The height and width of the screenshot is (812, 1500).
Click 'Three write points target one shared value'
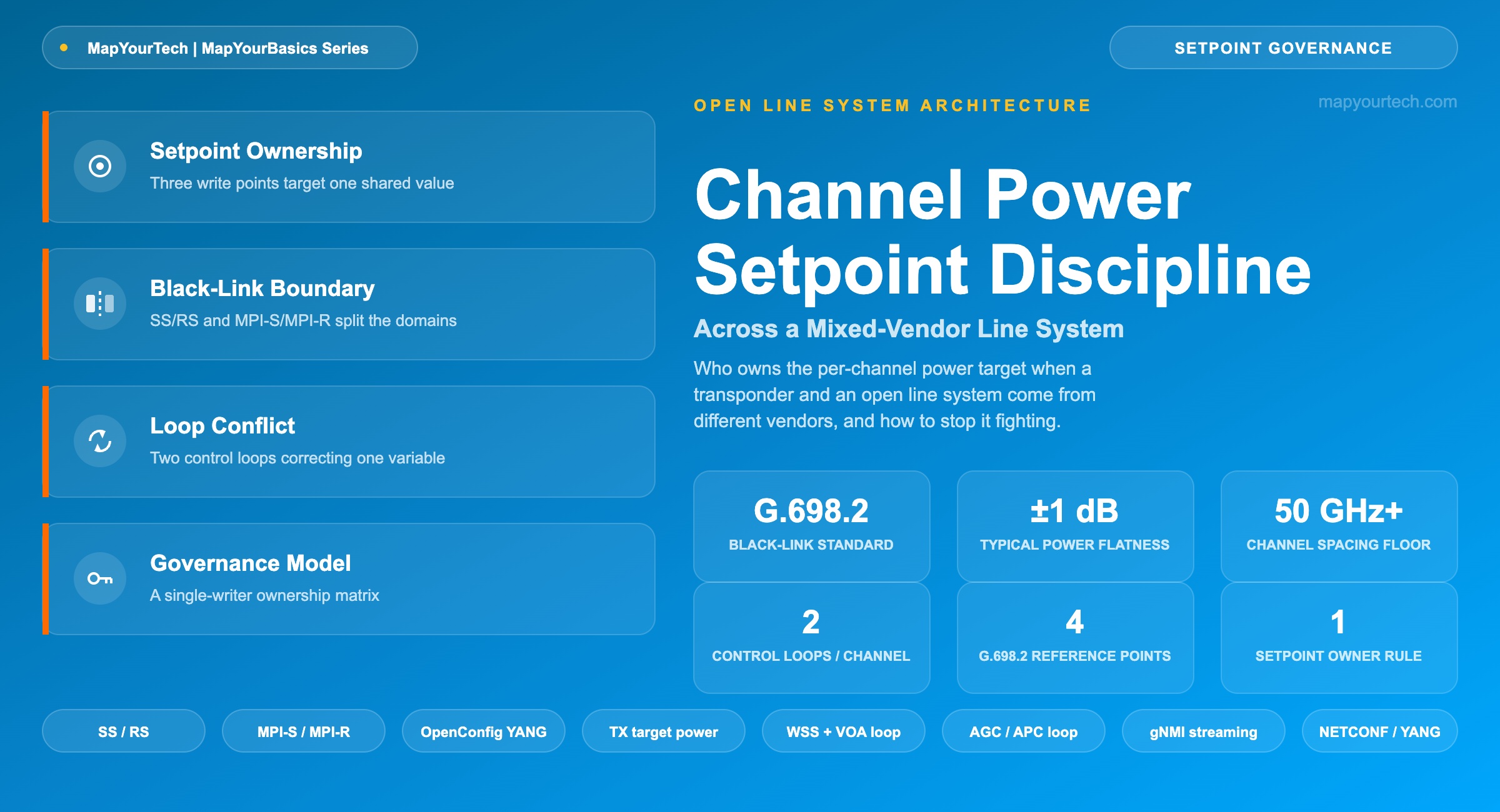[x=302, y=183]
